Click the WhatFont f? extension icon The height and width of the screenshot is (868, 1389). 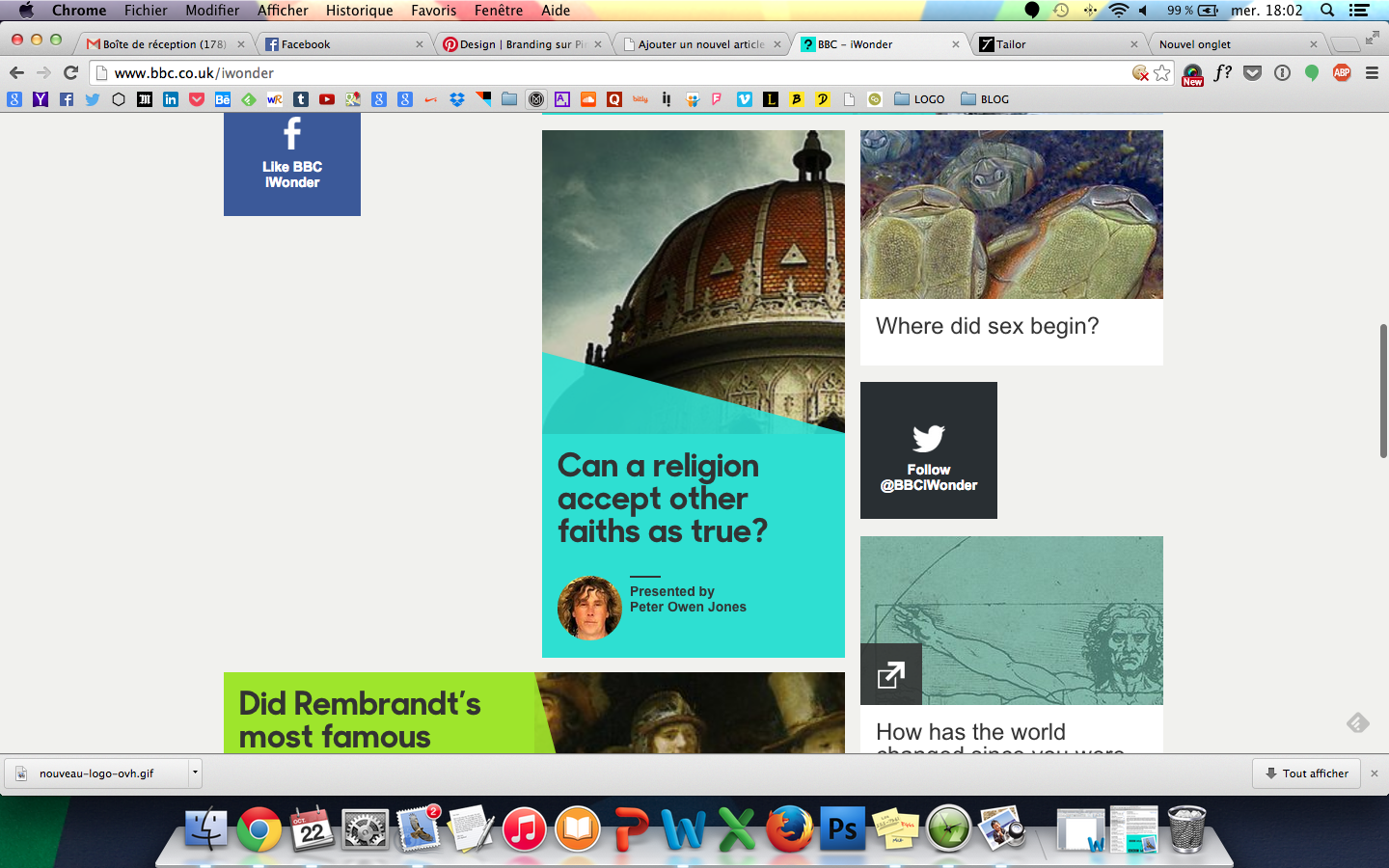click(1222, 73)
